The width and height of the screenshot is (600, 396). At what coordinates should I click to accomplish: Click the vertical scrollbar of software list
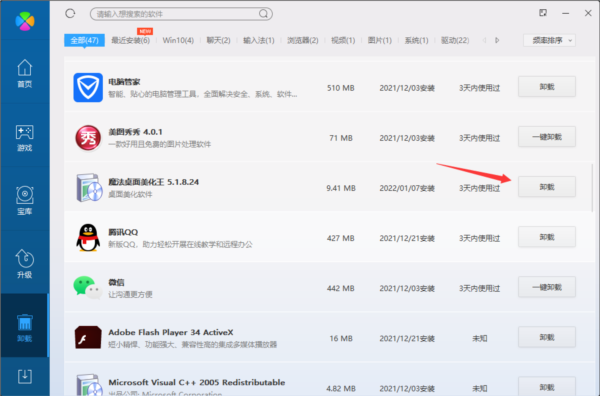[x=592, y=187]
